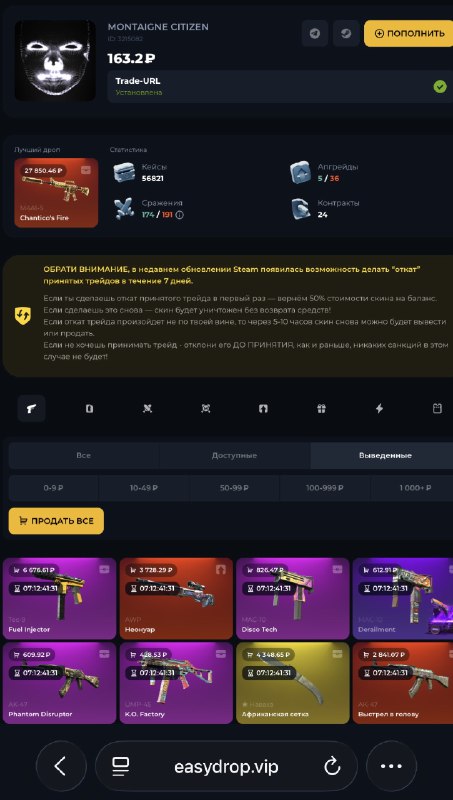Open the Telegram link icon
This screenshot has width=453, height=800.
[x=315, y=34]
